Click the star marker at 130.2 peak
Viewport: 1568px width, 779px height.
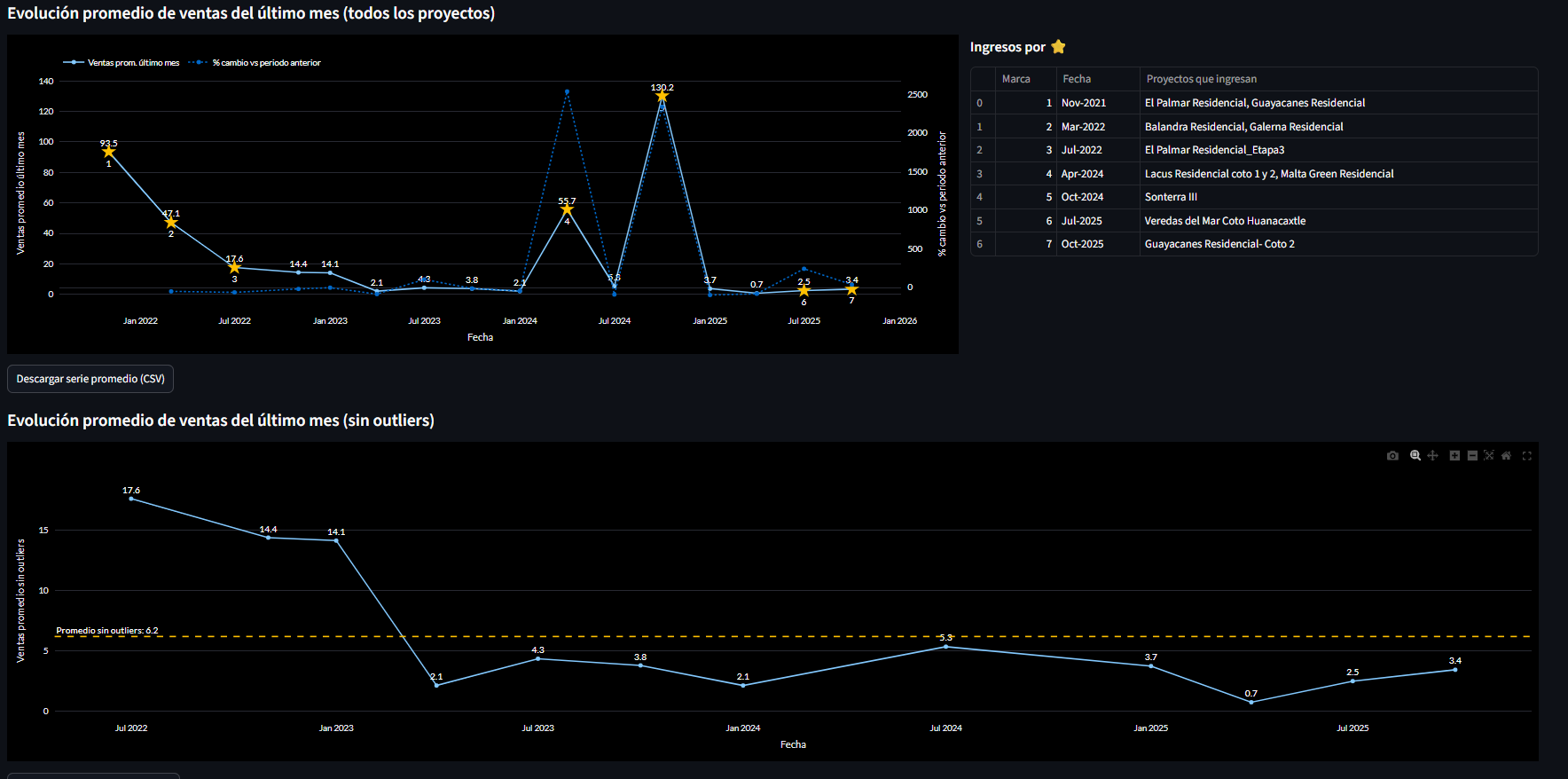tap(662, 97)
